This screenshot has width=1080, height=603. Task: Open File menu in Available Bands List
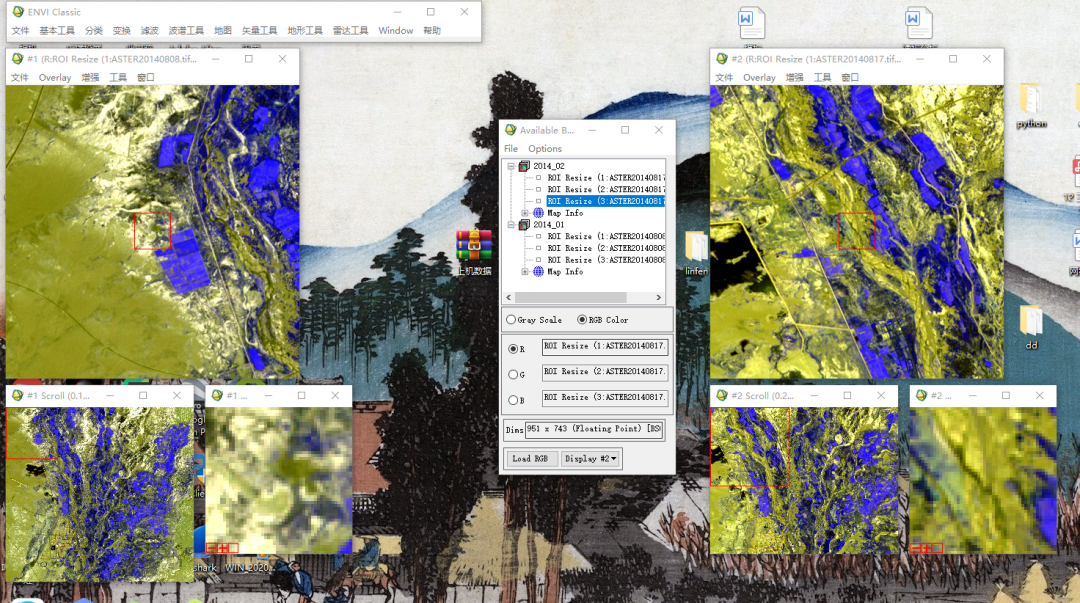click(x=511, y=148)
